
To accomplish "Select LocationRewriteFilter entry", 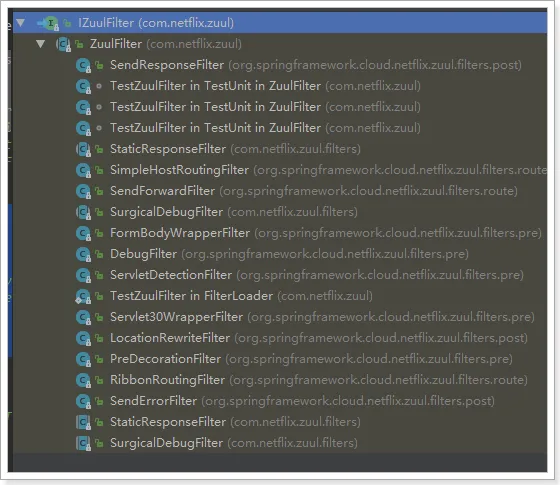I will tap(170, 338).
